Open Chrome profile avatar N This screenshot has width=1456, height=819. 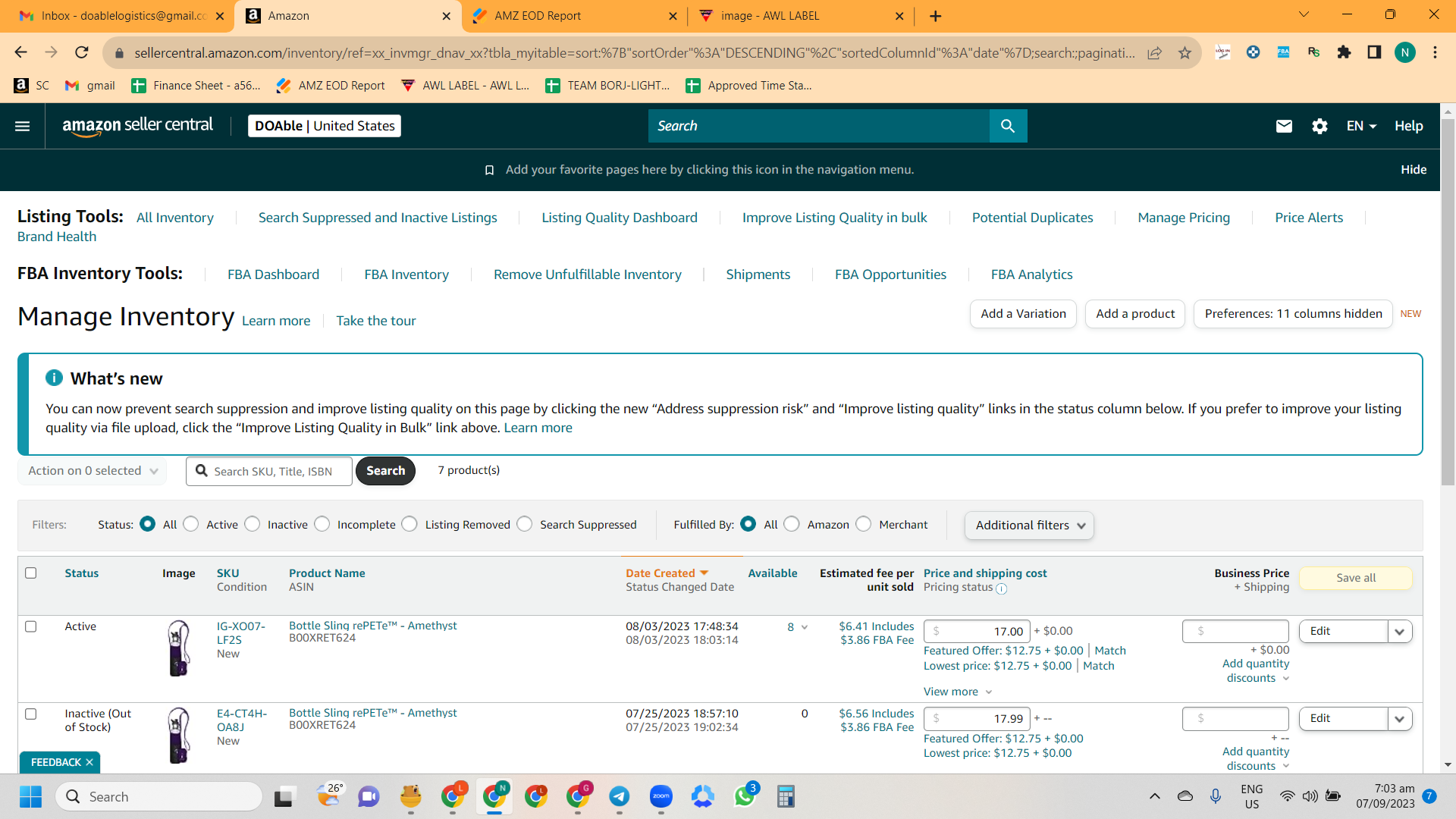1404,52
